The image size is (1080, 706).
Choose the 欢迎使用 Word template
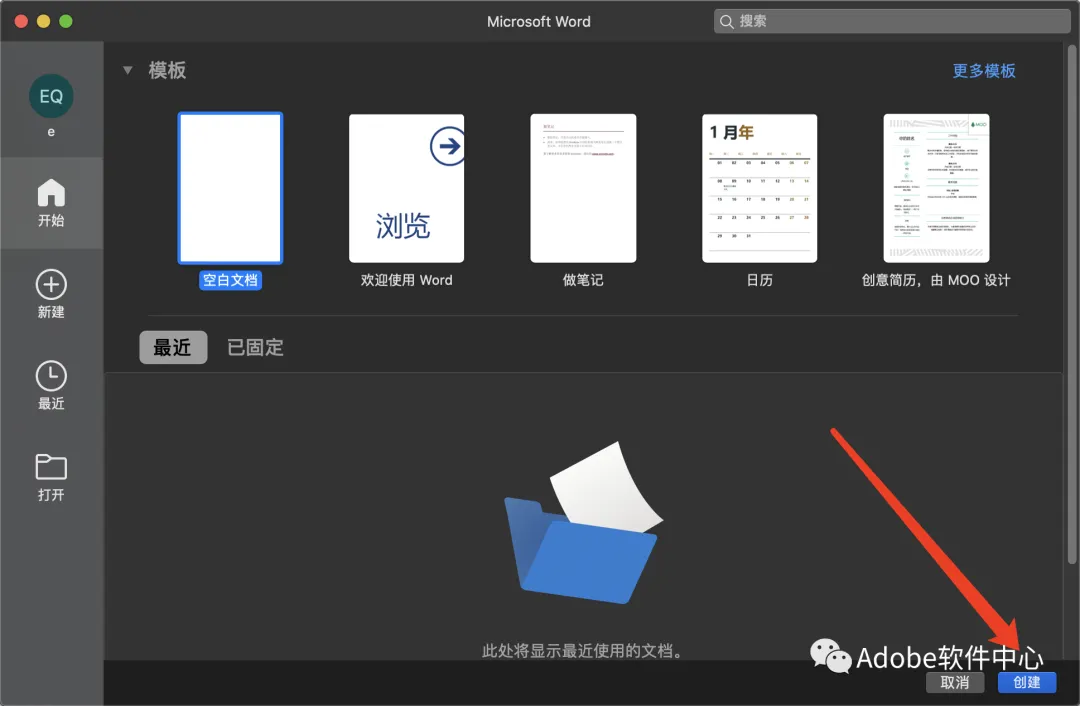406,188
